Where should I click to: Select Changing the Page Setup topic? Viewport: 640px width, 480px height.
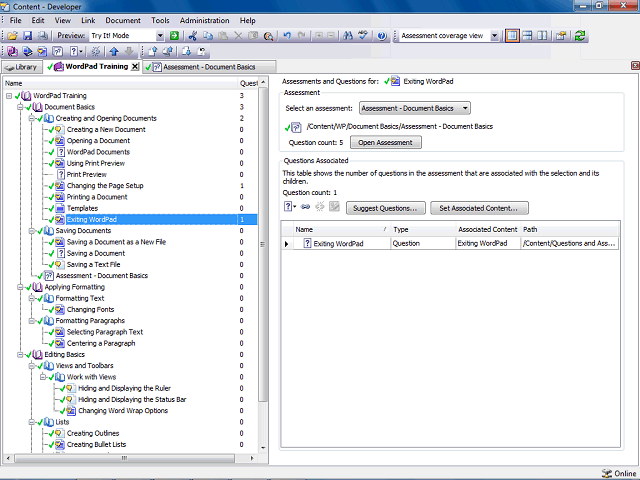(105, 186)
